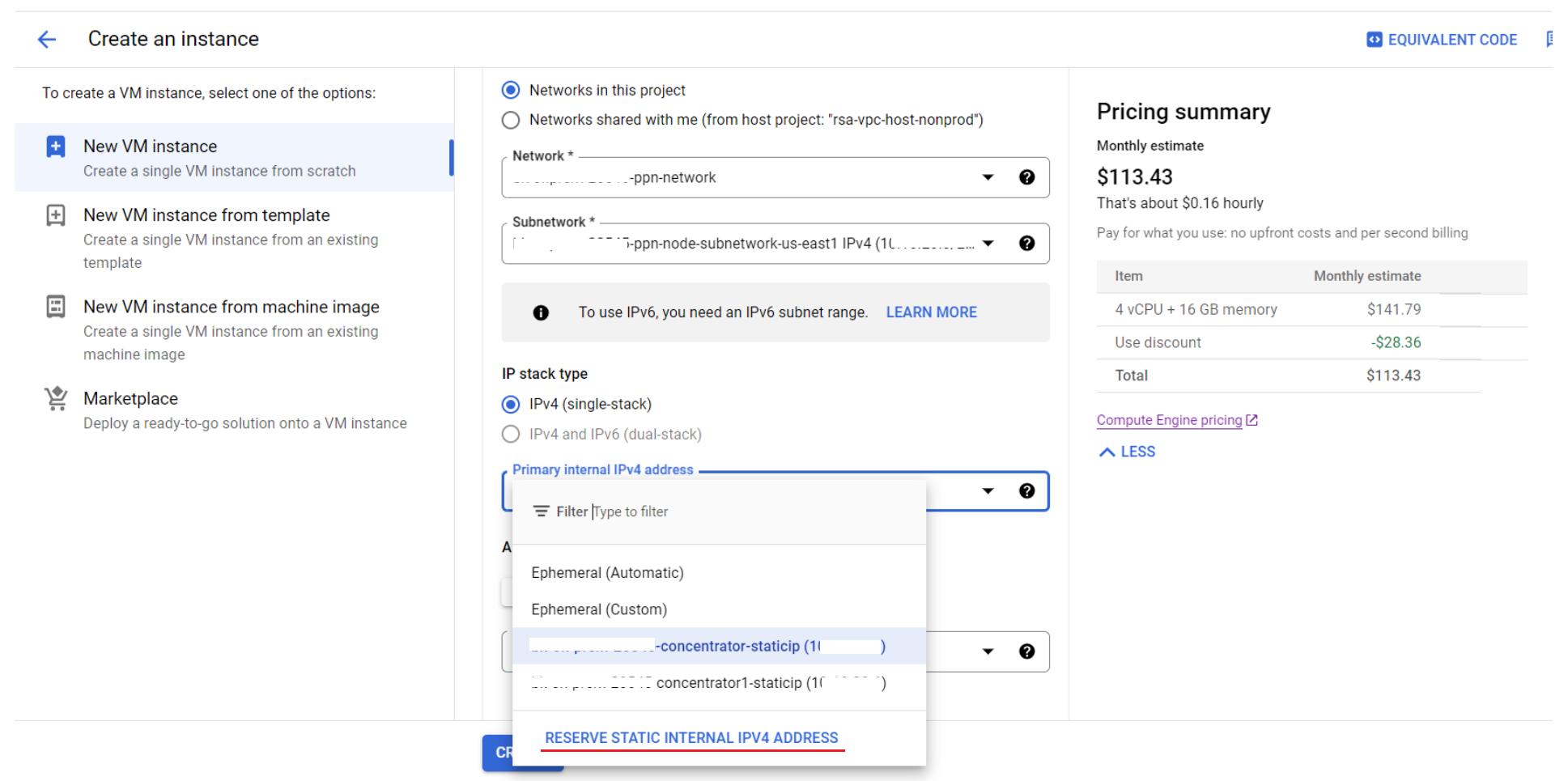This screenshot has width=1568, height=781.
Task: Open the LEARN MORE IPv6 link
Action: [x=931, y=312]
